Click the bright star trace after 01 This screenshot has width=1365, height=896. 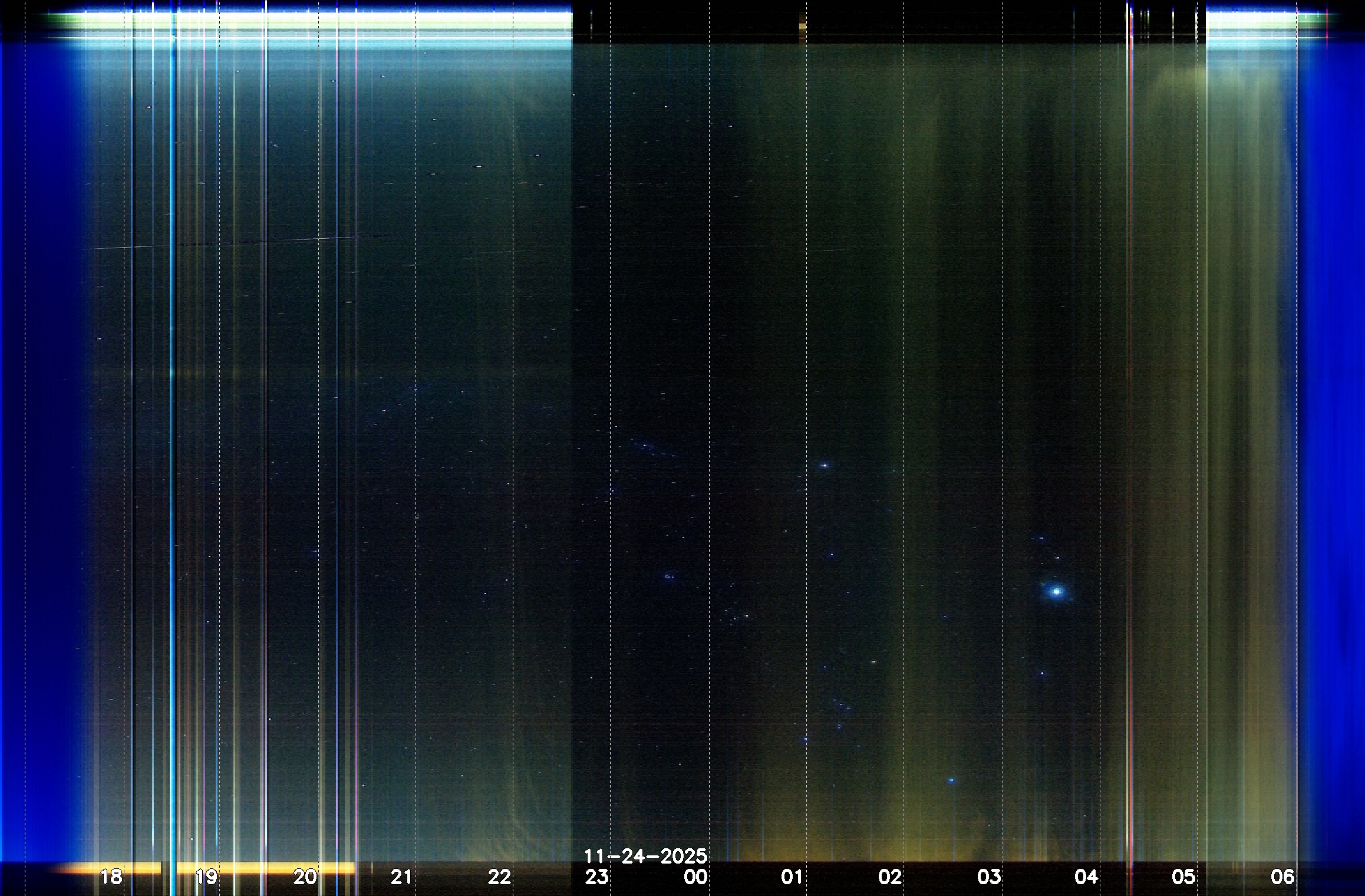pyautogui.click(x=825, y=466)
